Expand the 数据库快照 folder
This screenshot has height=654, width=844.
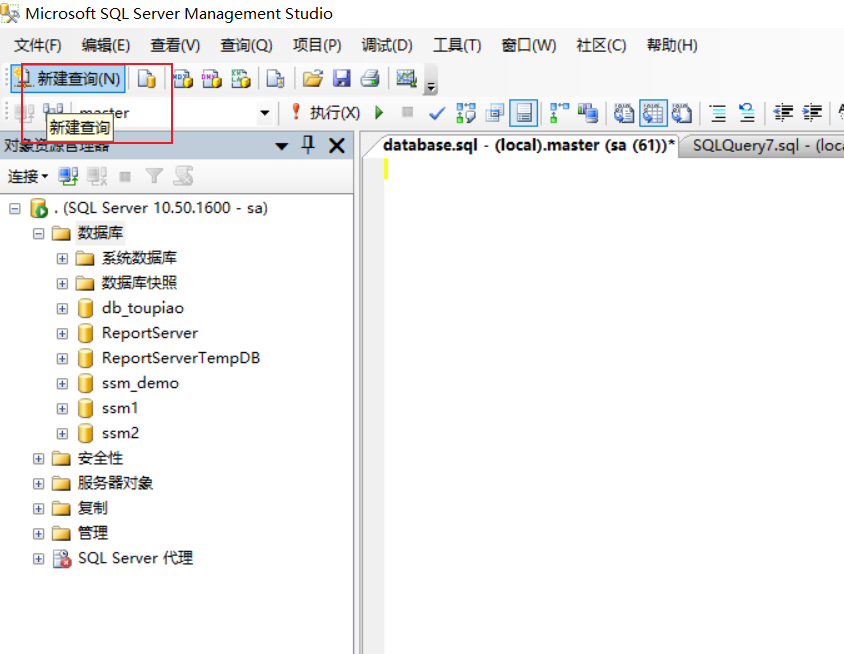coord(62,284)
